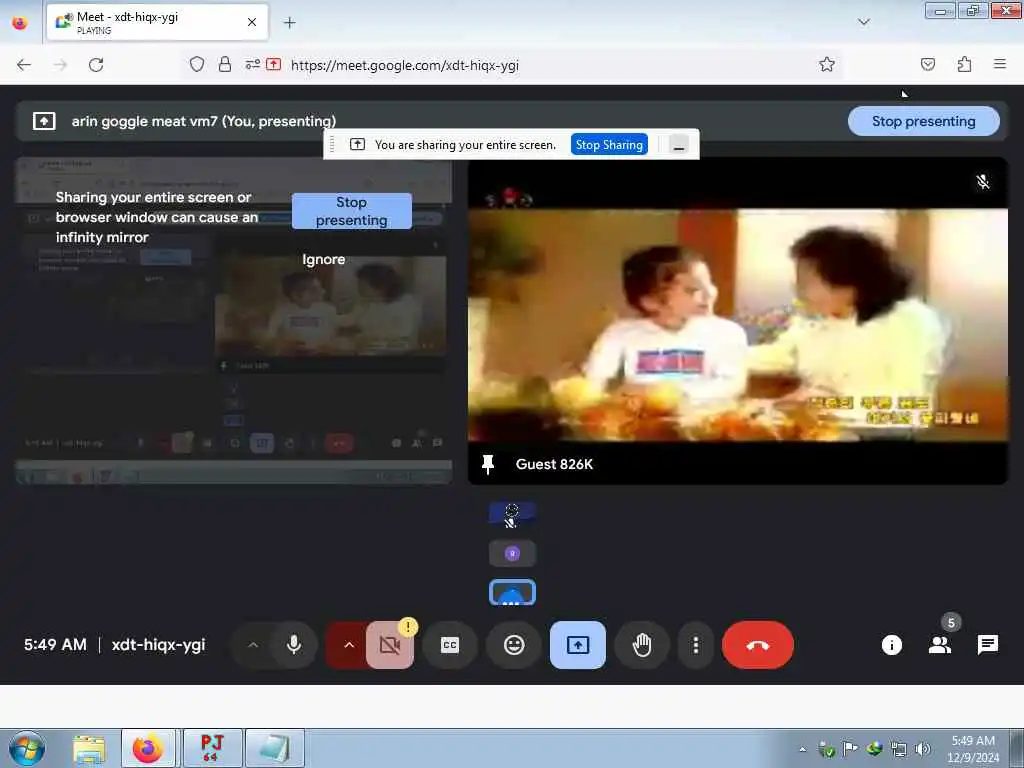
Task: Select the first small participant thumbnail
Action: point(512,515)
